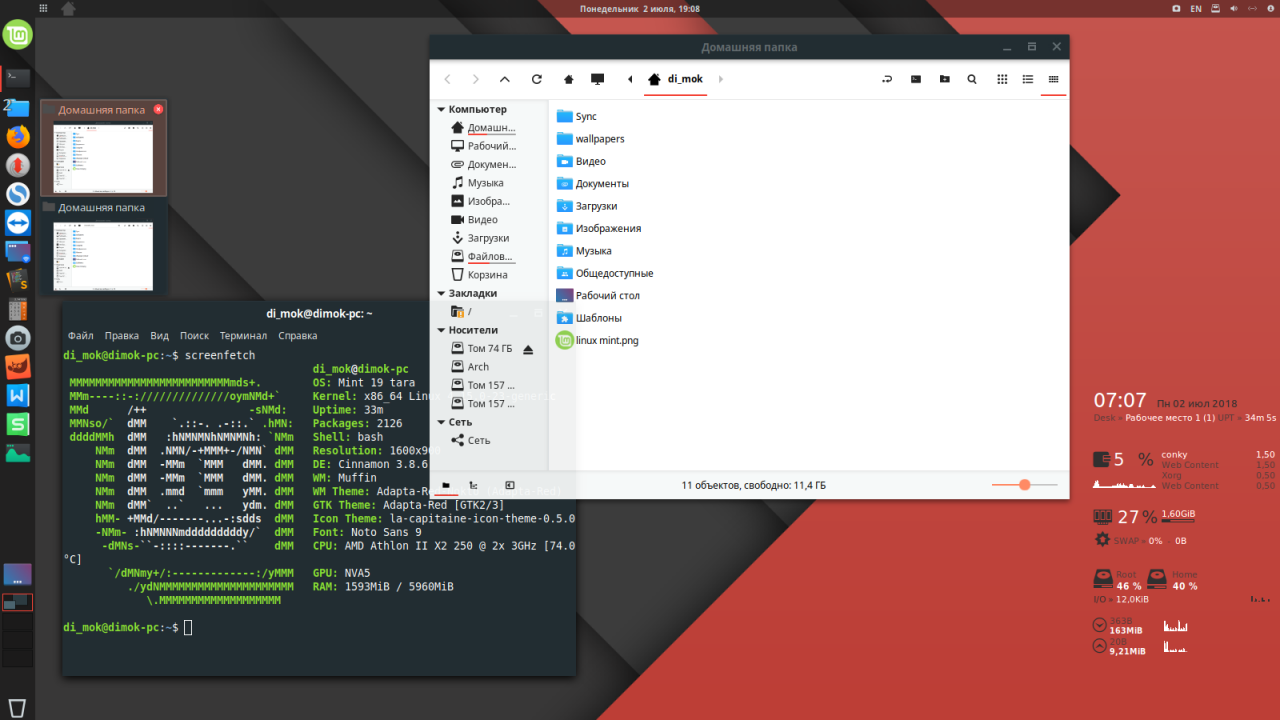Open Computer location via monitor toolbar icon
The height and width of the screenshot is (720, 1280).
coord(598,79)
